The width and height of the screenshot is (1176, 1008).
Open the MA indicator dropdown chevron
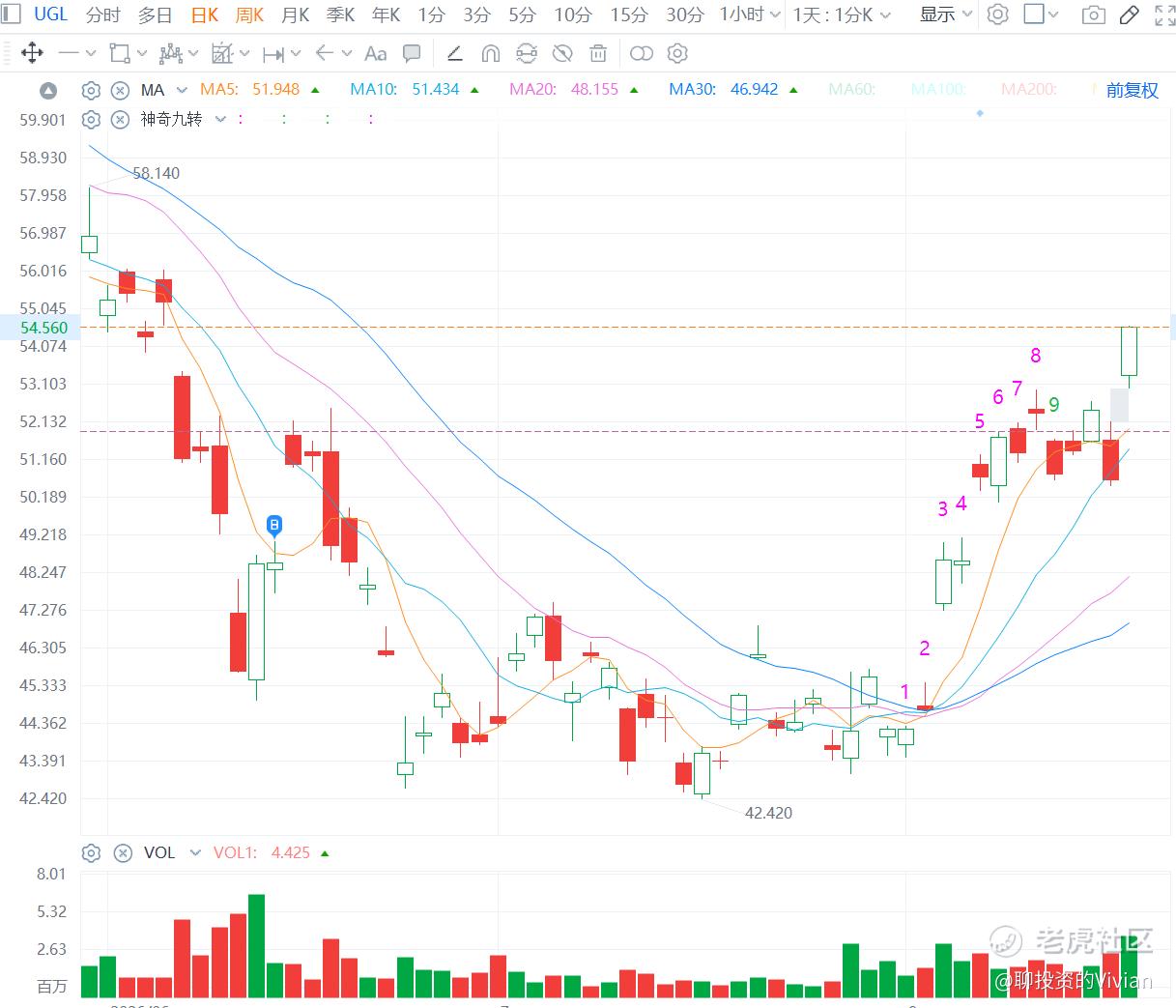point(183,90)
